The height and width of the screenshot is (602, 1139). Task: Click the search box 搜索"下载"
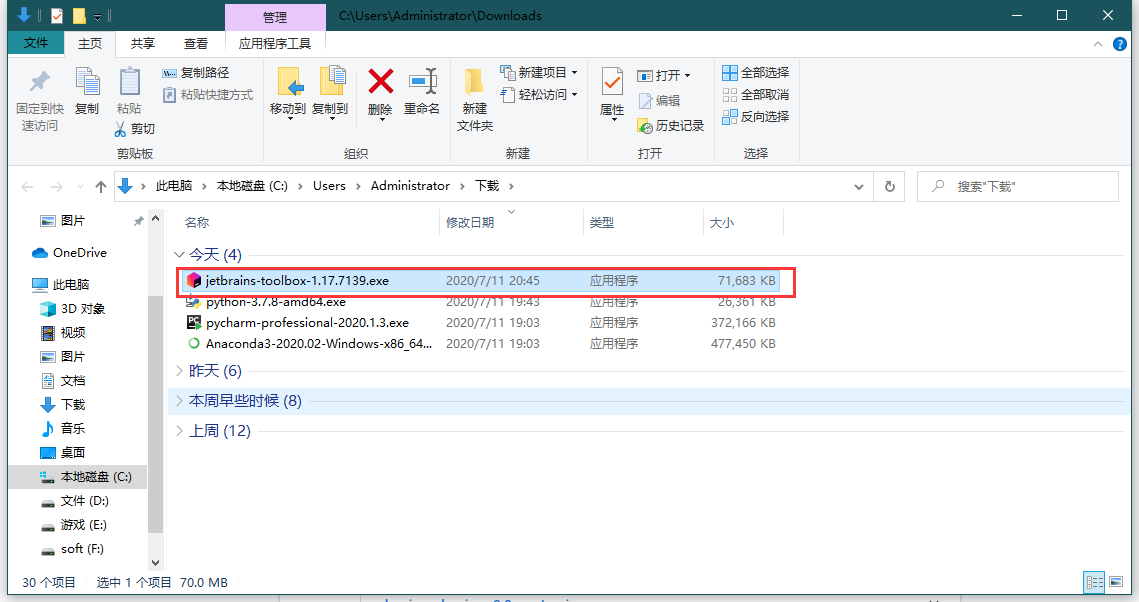click(1018, 187)
